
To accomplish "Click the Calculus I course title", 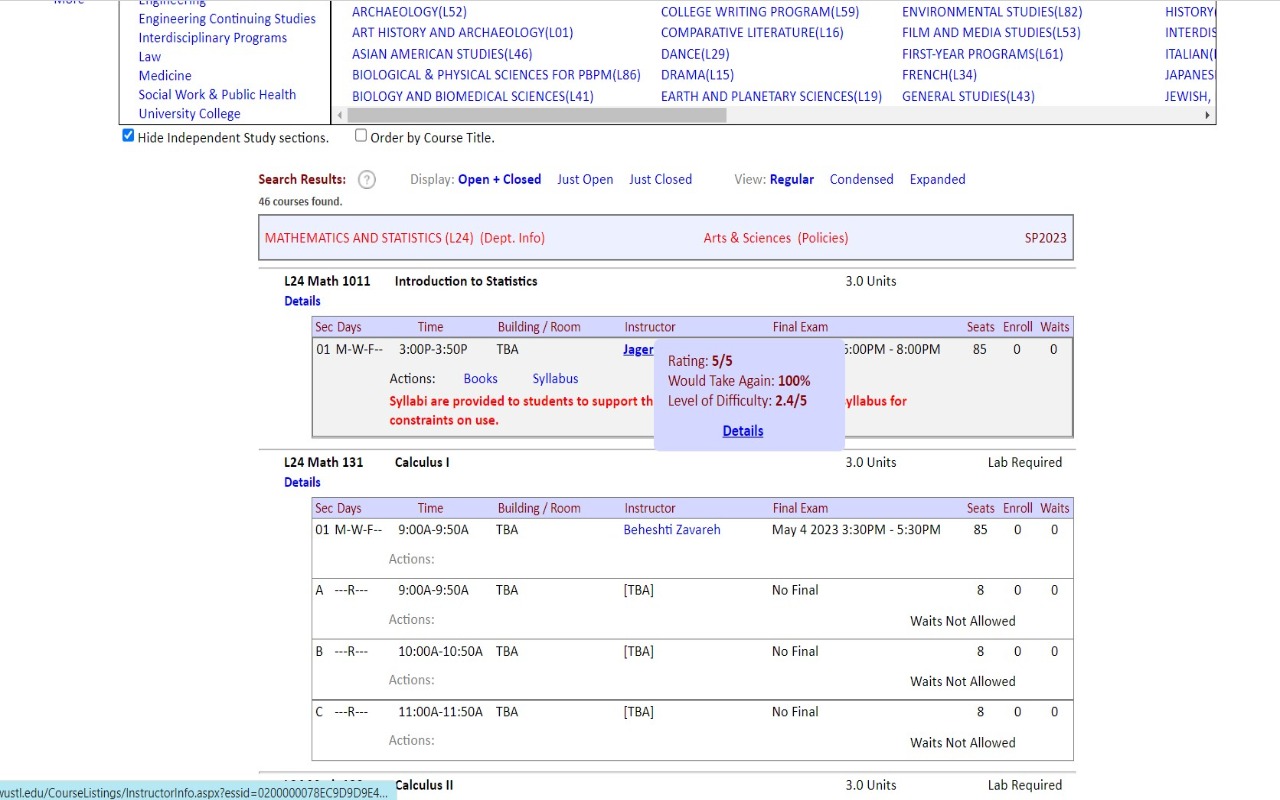I will tap(422, 463).
